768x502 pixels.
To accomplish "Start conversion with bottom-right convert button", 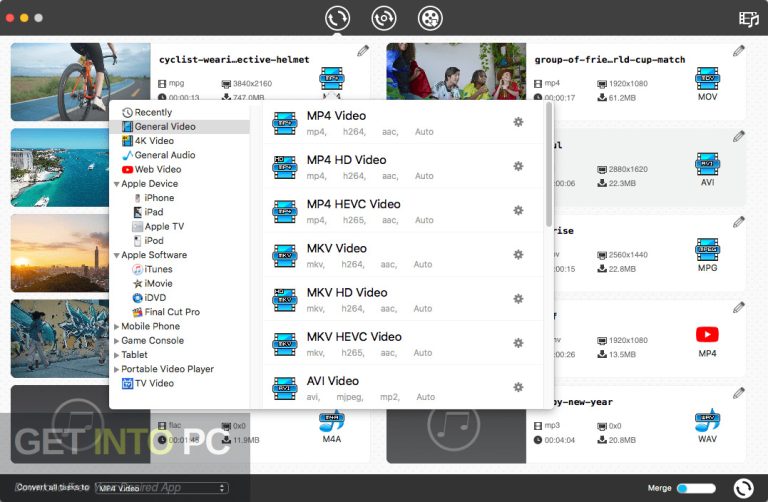I will coord(744,488).
